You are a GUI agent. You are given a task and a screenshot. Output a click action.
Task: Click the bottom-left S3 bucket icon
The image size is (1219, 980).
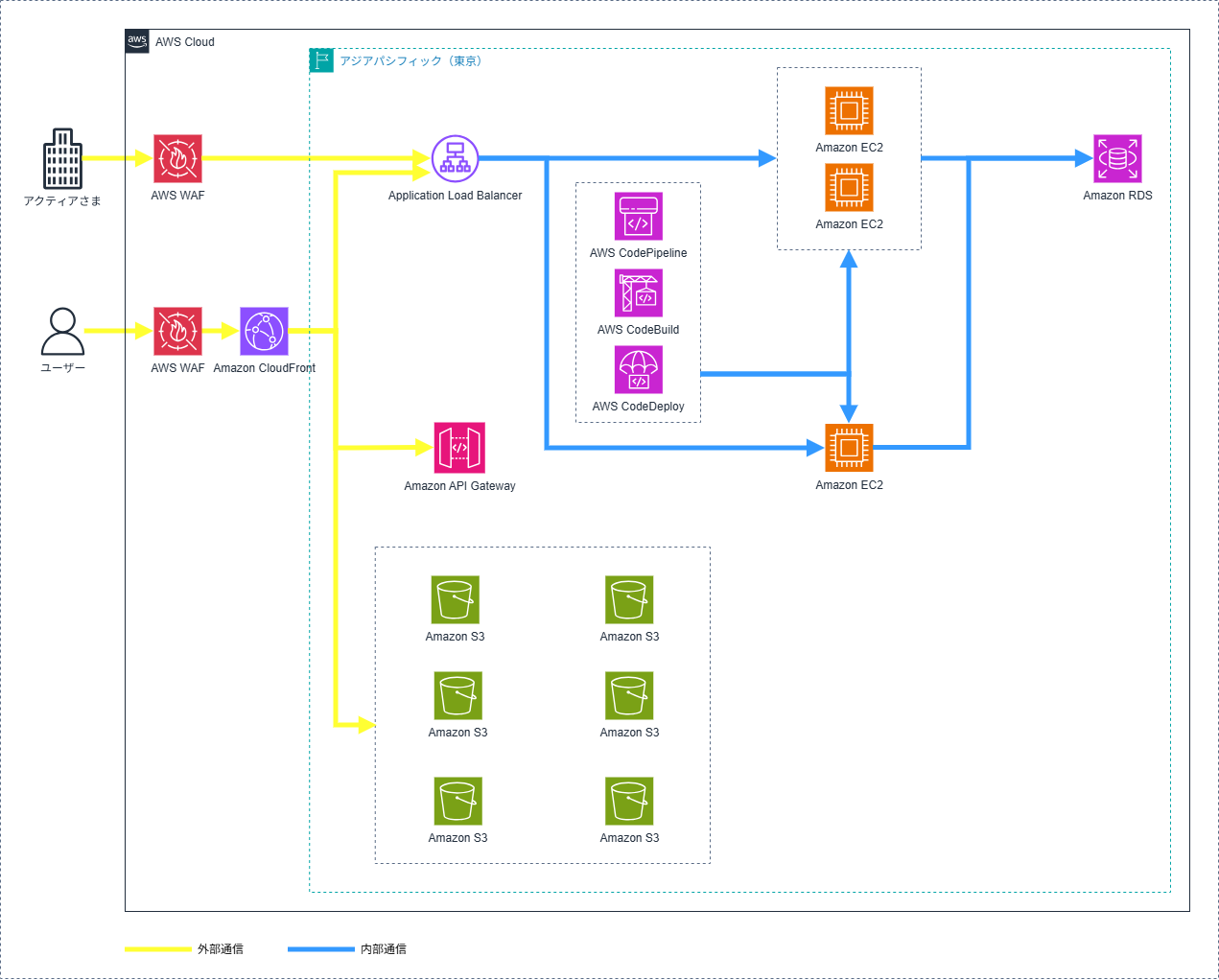[457, 801]
